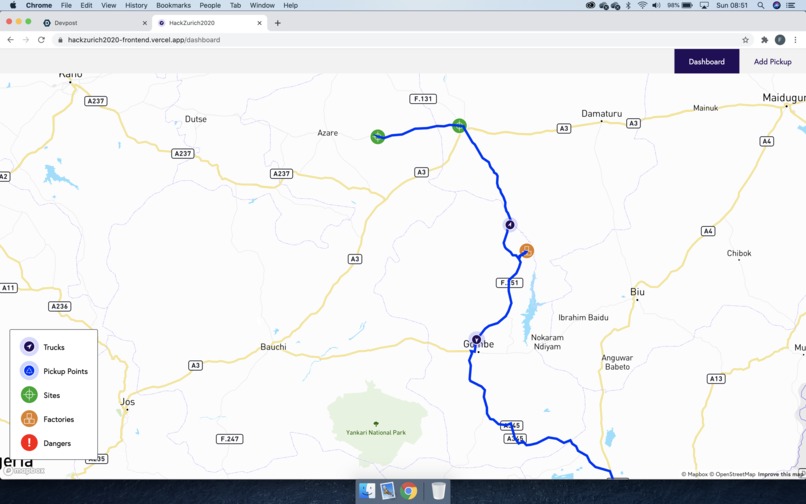Open the Chrome profile avatar

pyautogui.click(x=780, y=40)
